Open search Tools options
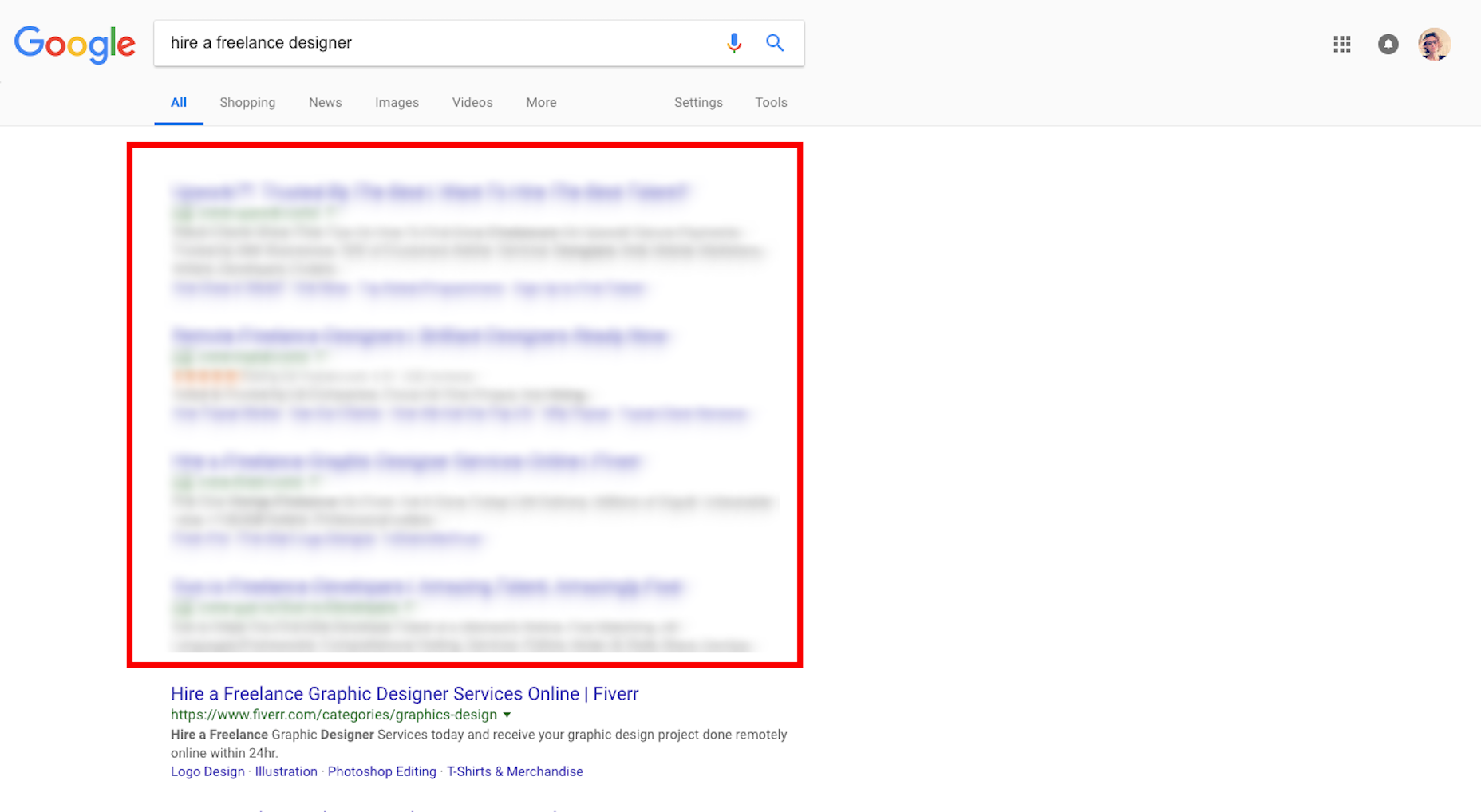The height and width of the screenshot is (812, 1481). point(771,102)
